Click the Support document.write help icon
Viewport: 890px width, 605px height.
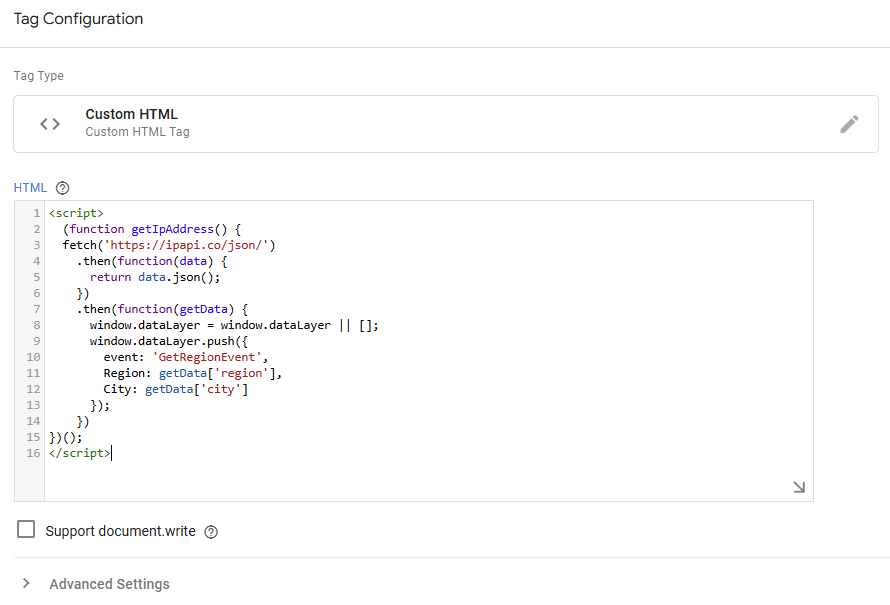pos(210,531)
